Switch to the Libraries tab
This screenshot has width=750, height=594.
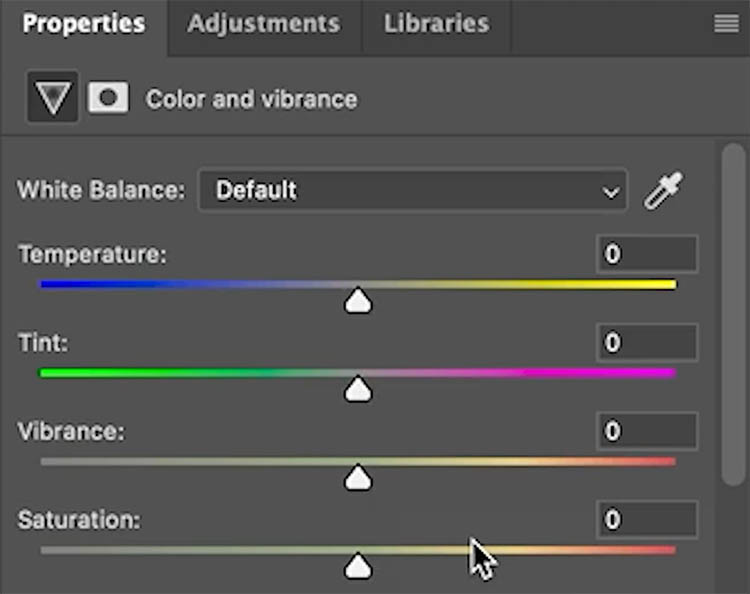(436, 24)
